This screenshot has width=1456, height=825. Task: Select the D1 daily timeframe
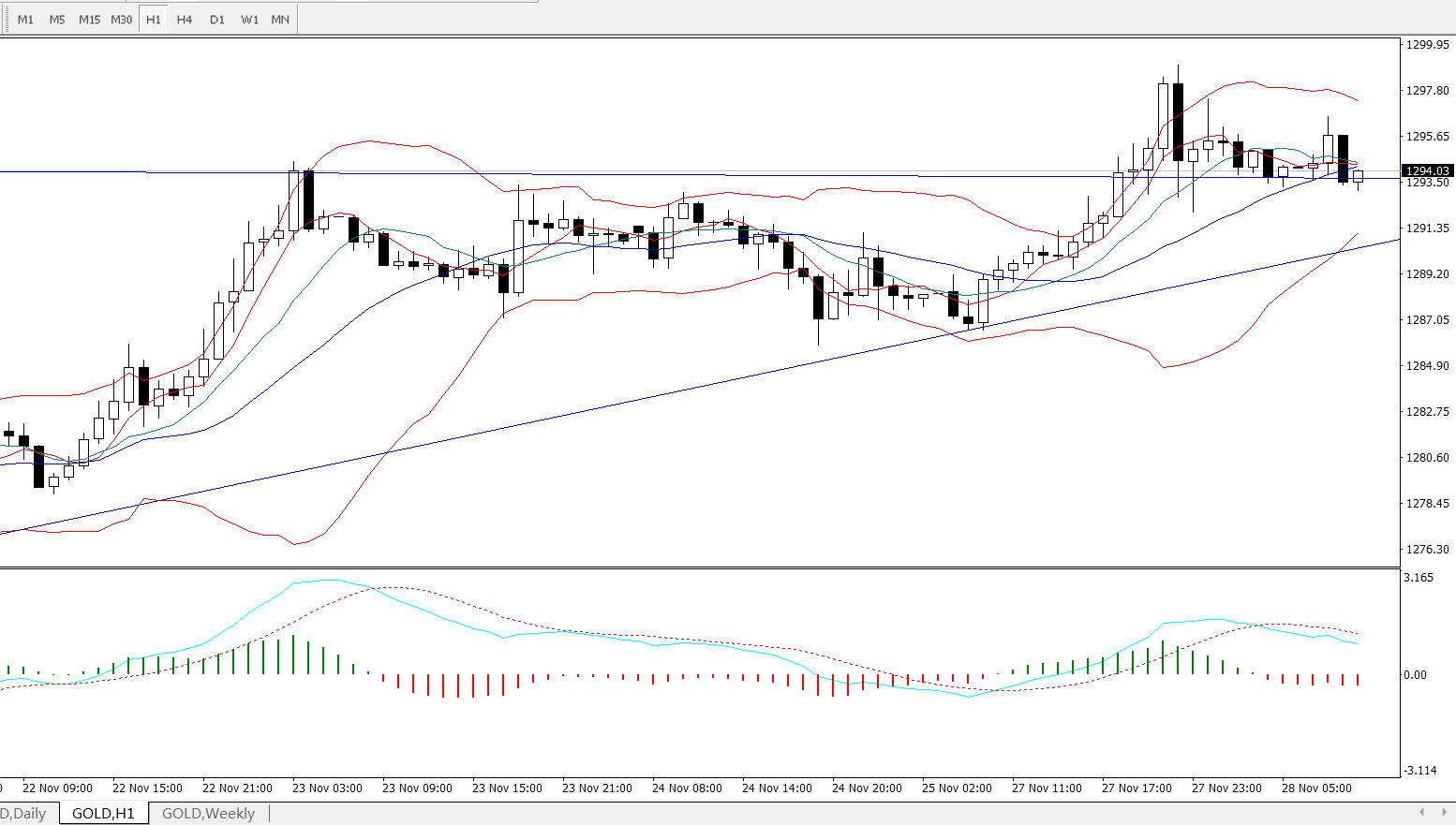[217, 20]
